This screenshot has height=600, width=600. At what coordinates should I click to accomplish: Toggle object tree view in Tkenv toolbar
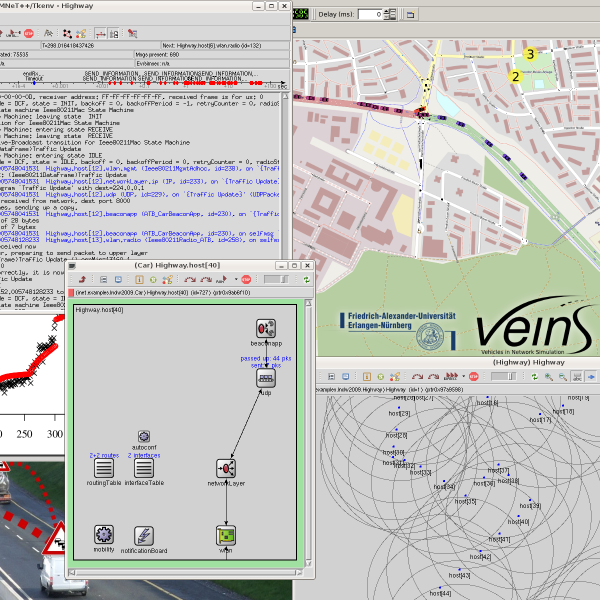click(114, 34)
